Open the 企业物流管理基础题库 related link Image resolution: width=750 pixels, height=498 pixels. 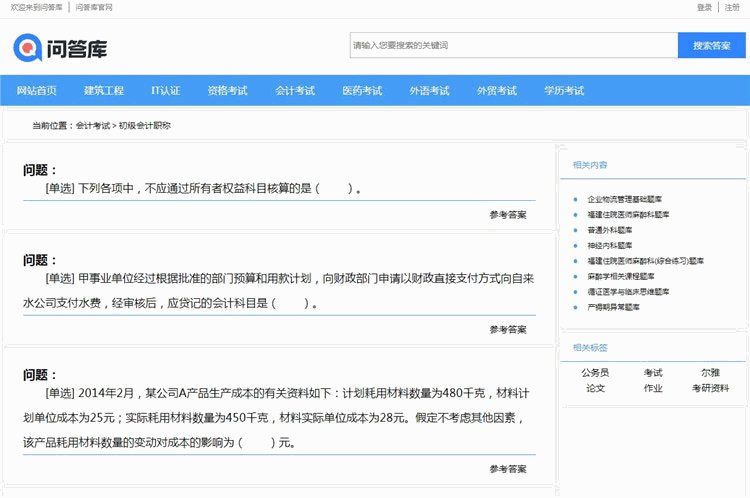click(625, 199)
